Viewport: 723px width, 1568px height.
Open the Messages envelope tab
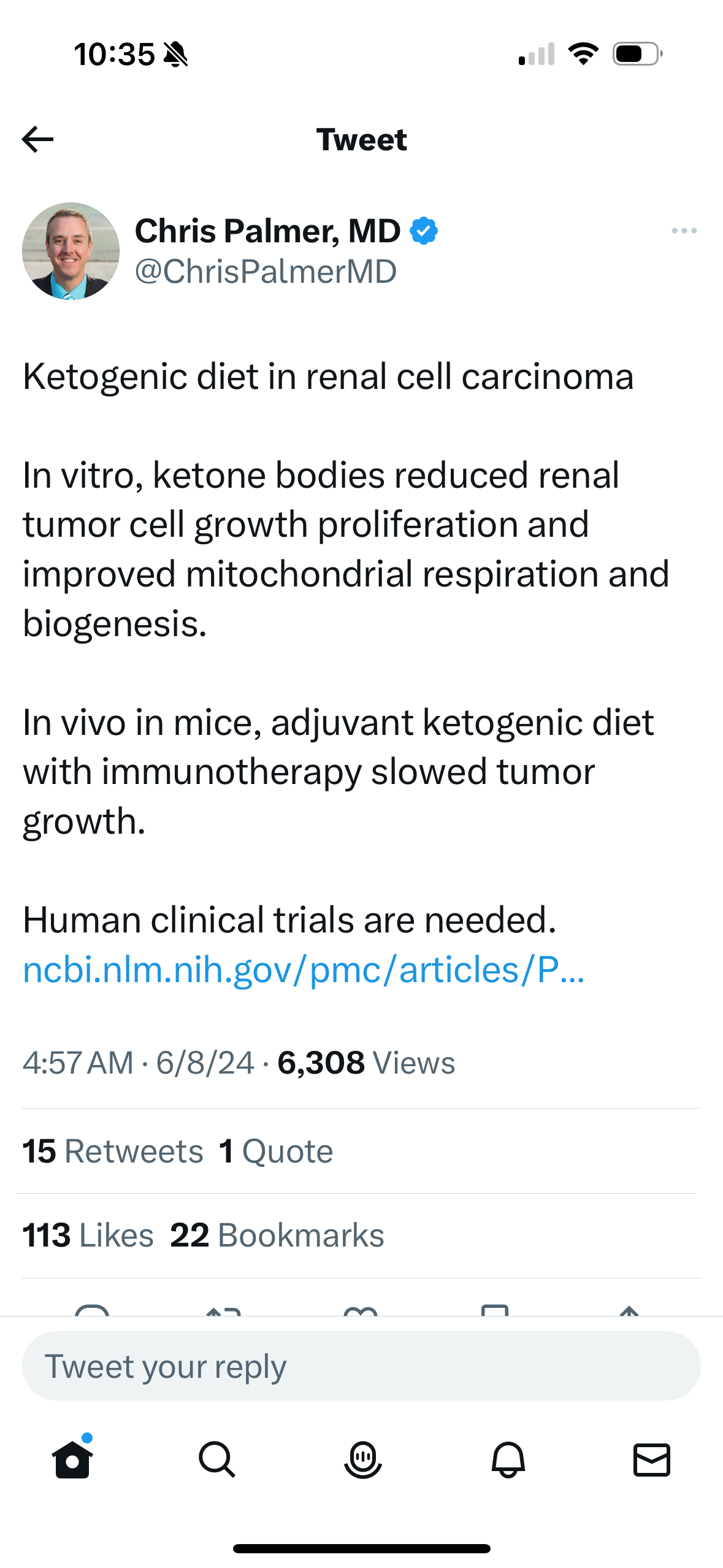tap(651, 1459)
